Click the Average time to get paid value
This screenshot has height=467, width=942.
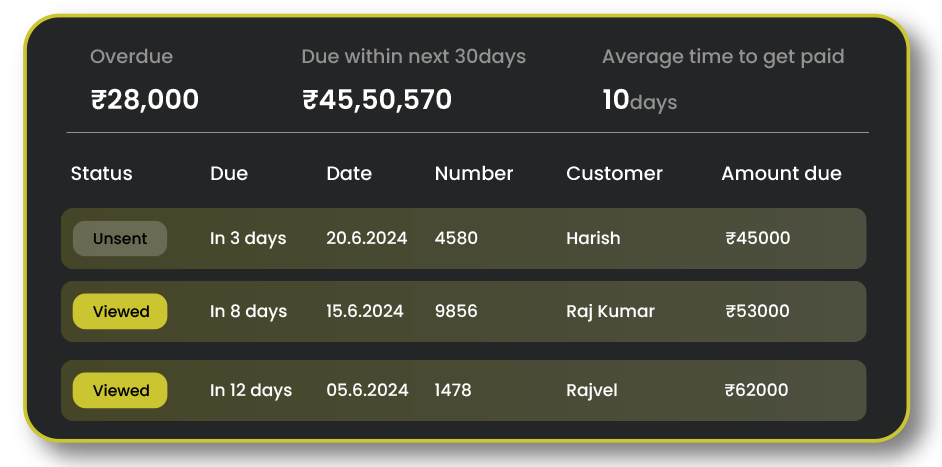coord(639,101)
